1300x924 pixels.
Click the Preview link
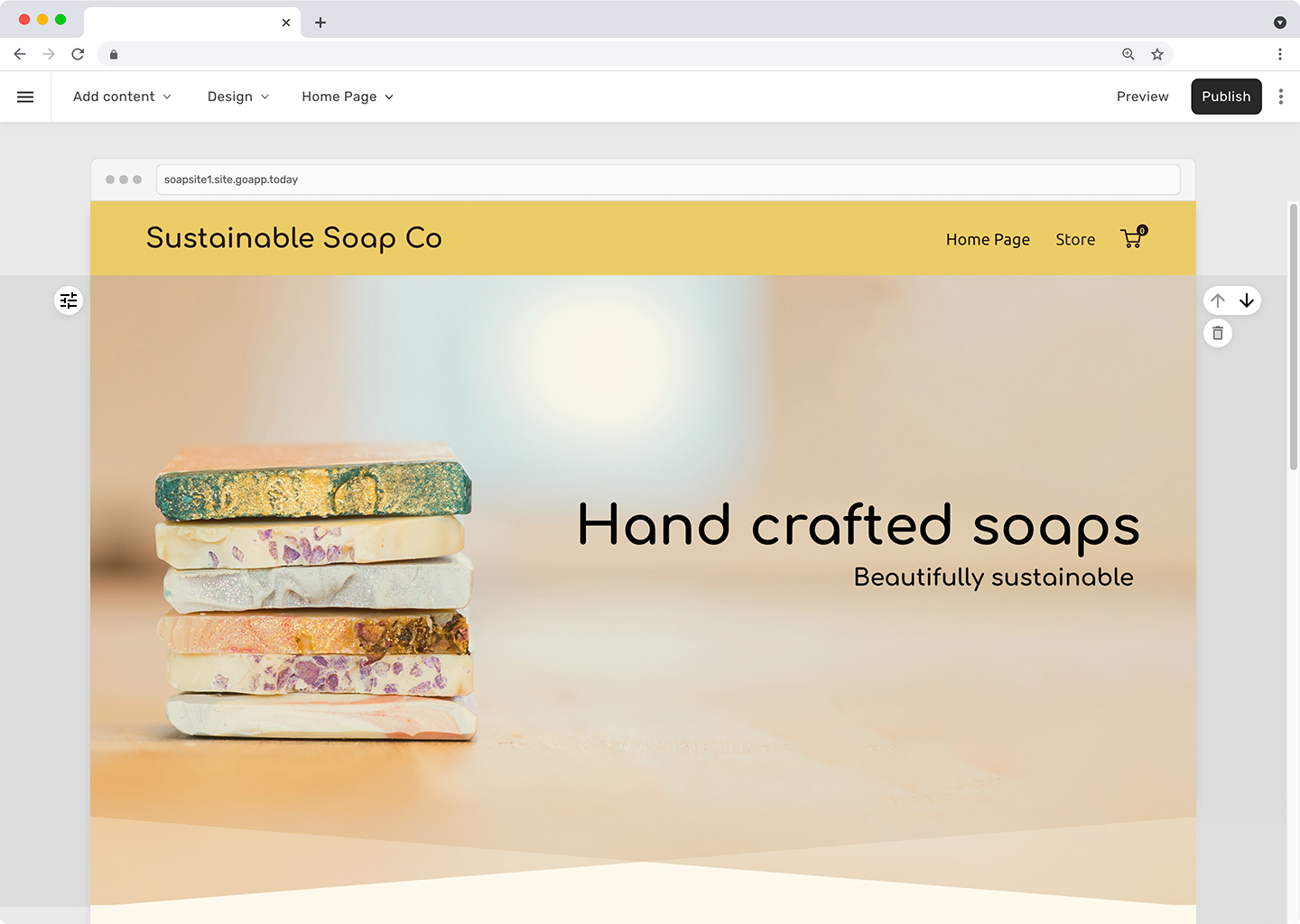tap(1142, 97)
